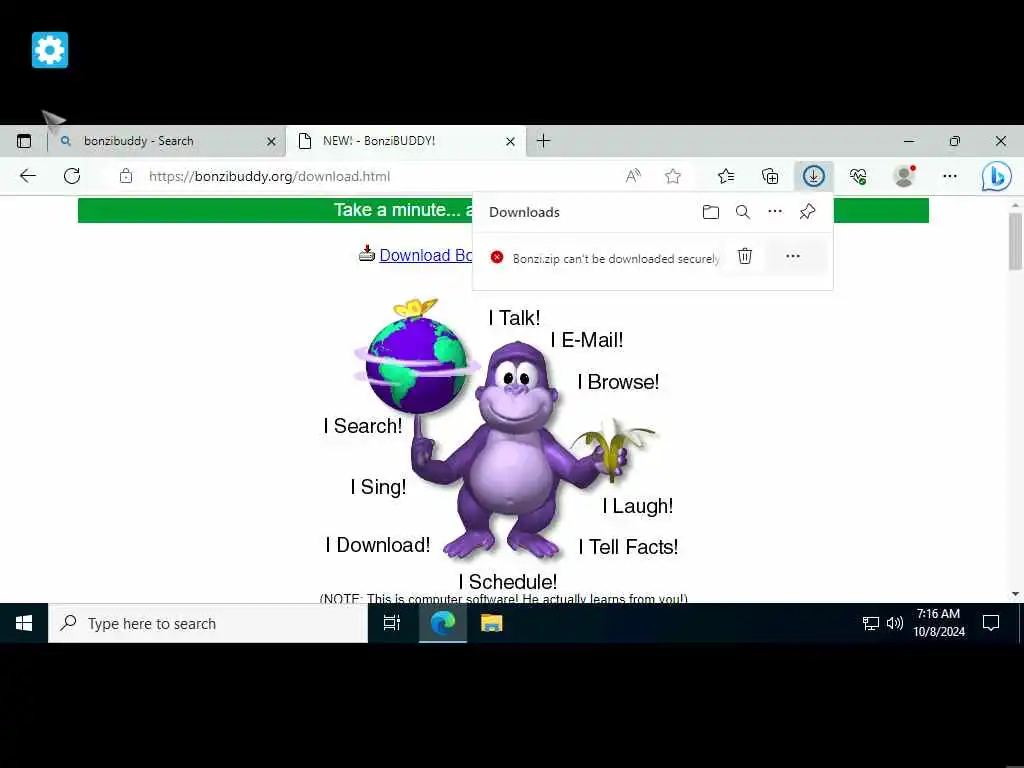Click the green Take a minute banner
Image resolution: width=1024 pixels, height=768 pixels.
pos(274,210)
